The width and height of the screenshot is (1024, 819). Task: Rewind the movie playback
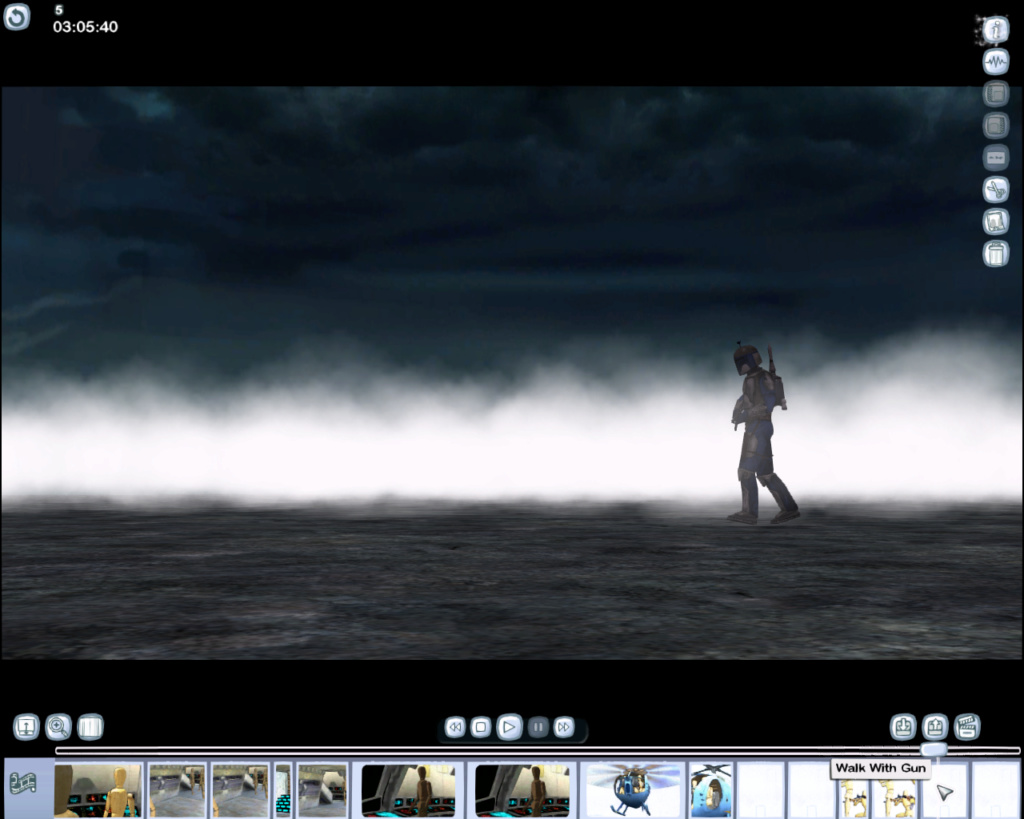click(455, 727)
